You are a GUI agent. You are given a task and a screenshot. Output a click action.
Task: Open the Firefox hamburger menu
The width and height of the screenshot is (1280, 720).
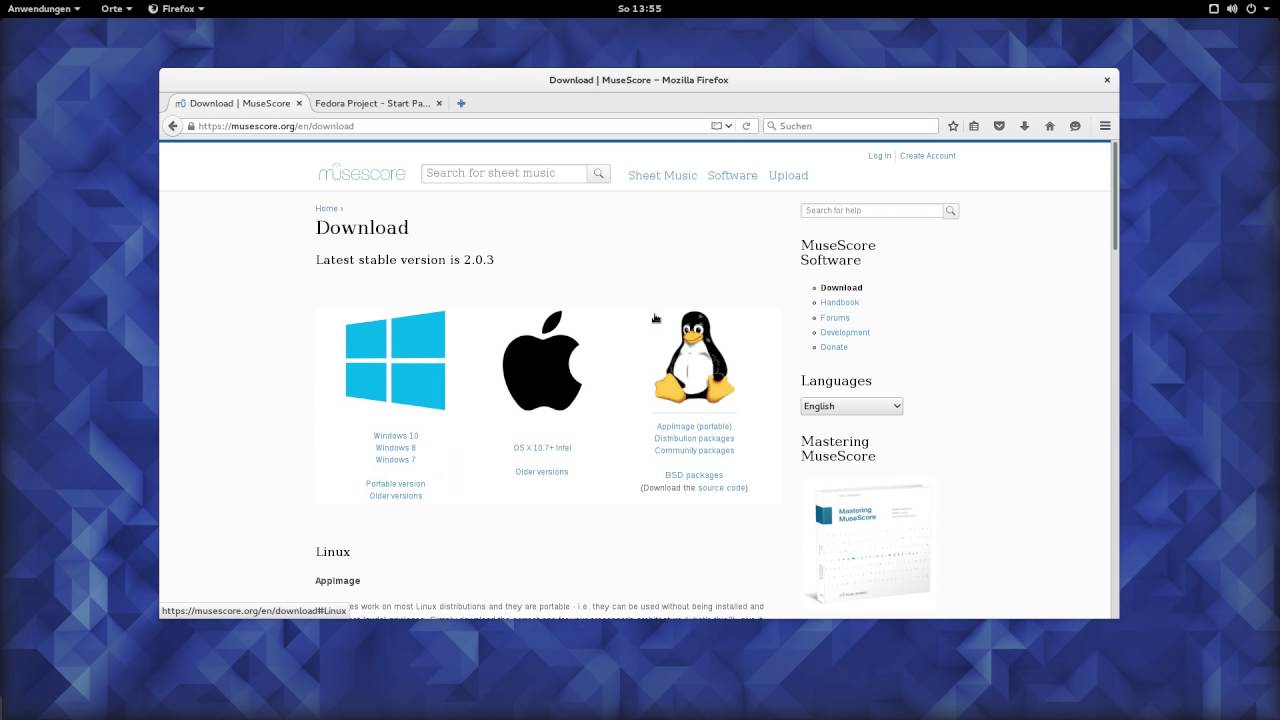pyautogui.click(x=1105, y=126)
